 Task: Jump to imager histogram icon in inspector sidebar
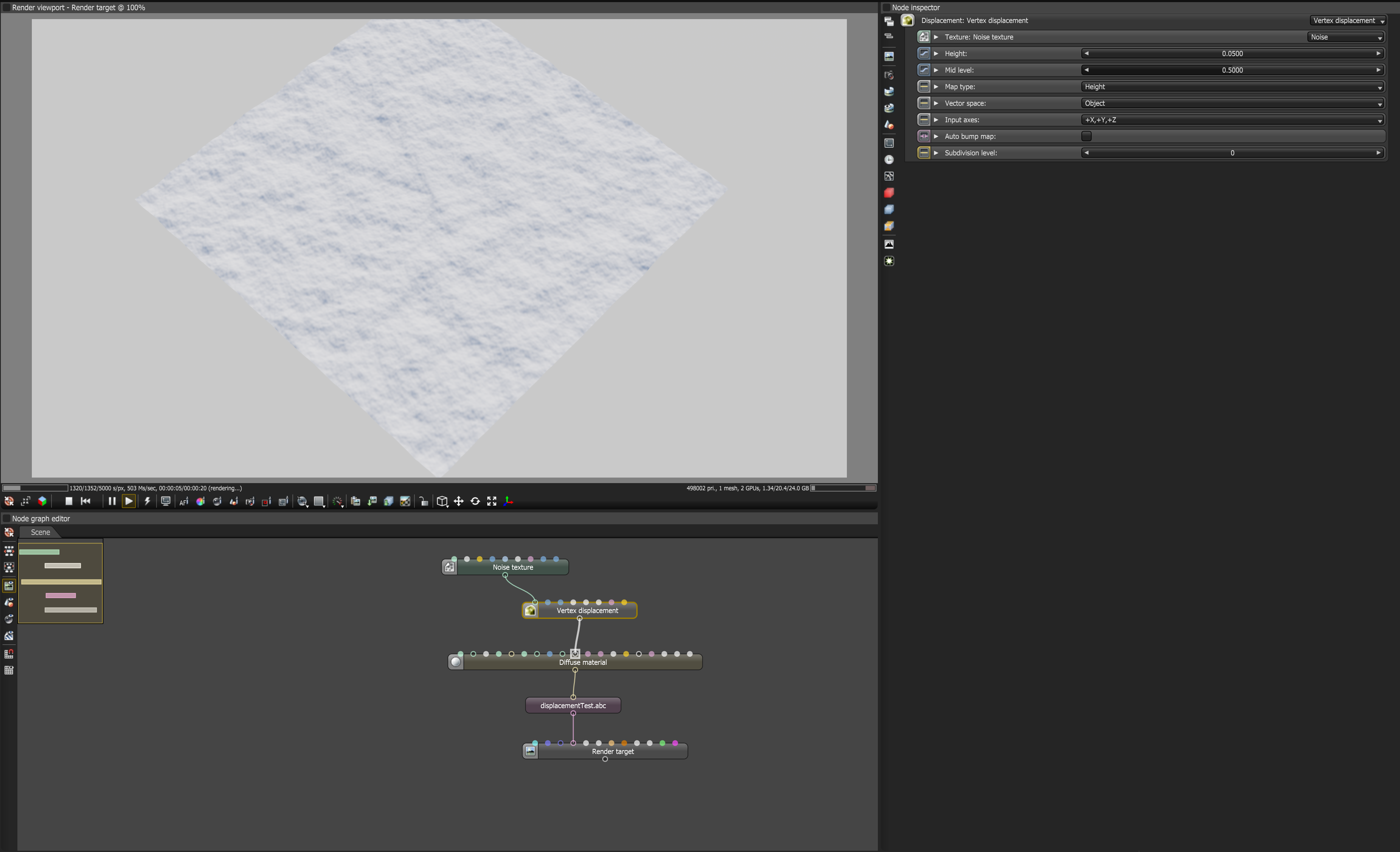tap(889, 245)
